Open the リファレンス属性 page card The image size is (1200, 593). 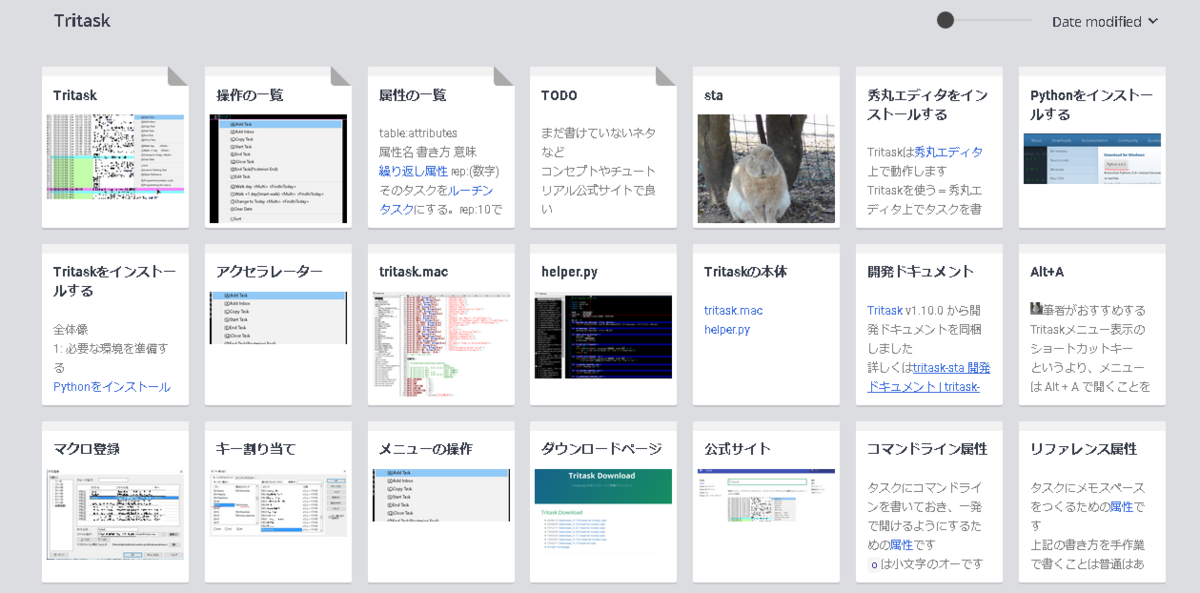click(x=1092, y=502)
